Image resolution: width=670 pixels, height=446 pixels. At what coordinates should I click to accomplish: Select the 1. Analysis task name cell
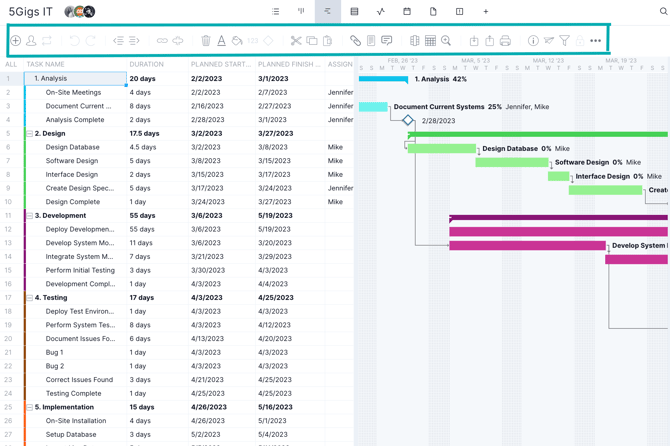click(x=75, y=79)
